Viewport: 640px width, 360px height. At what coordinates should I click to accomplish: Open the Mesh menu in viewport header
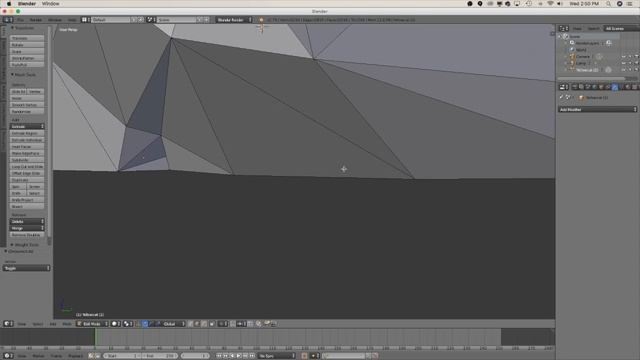(x=67, y=324)
